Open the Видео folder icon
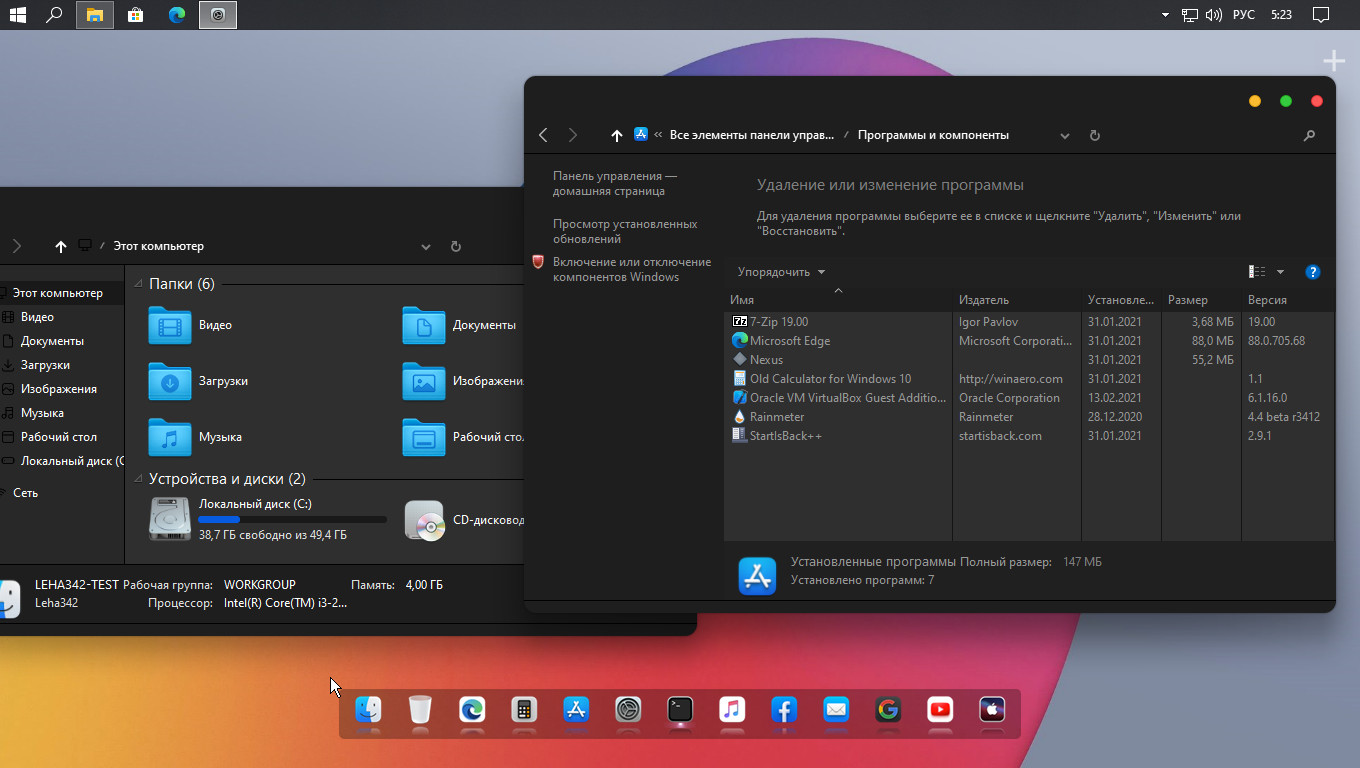The height and width of the screenshot is (768, 1360). [x=170, y=325]
